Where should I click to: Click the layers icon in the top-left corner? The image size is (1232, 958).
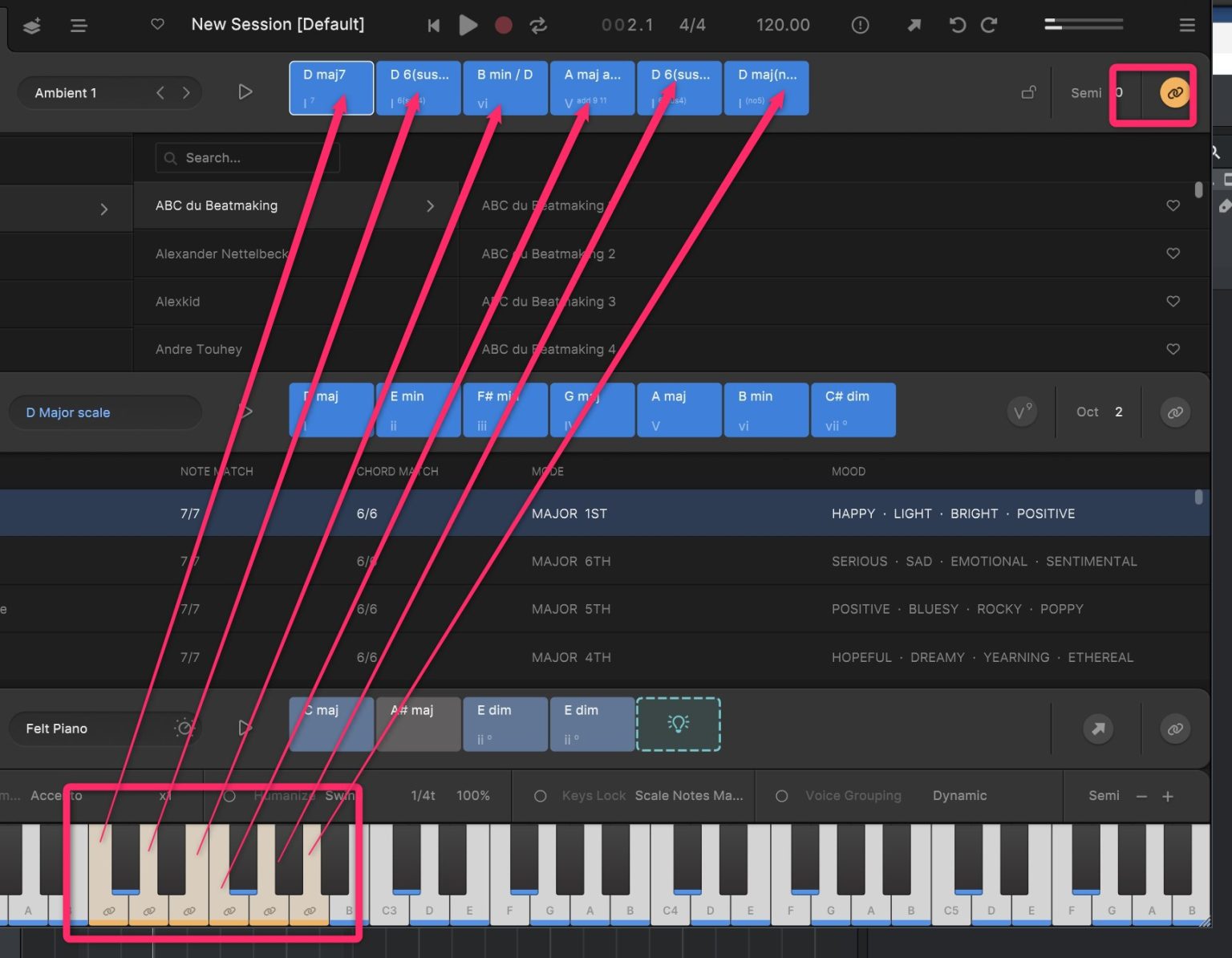click(x=31, y=25)
